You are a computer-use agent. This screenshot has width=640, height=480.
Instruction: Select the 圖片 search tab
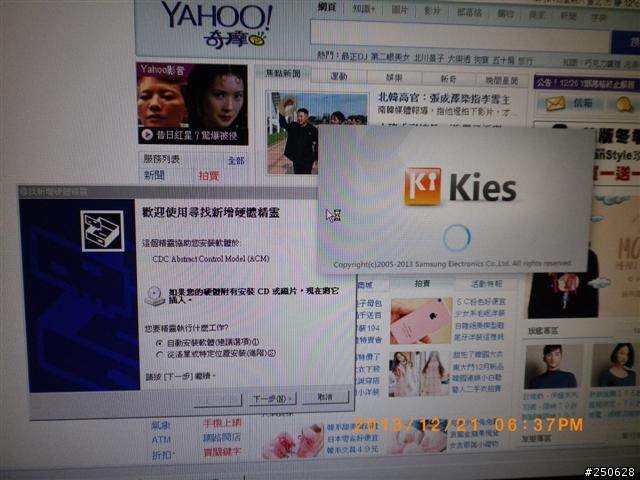(399, 10)
